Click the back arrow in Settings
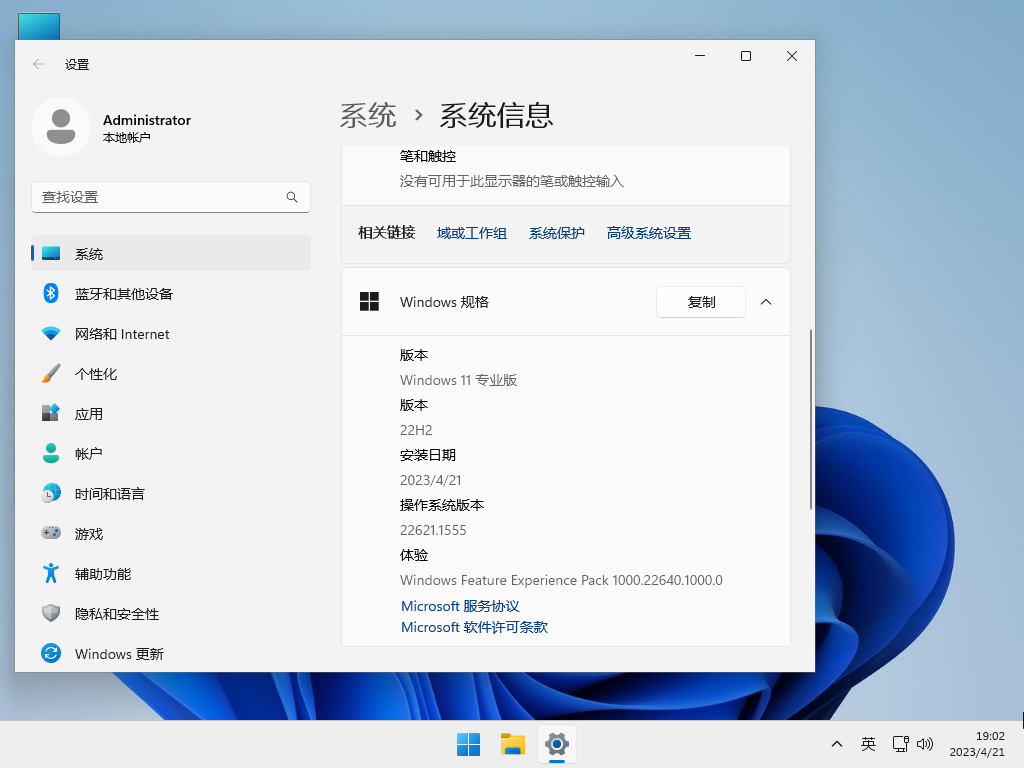 coord(37,63)
